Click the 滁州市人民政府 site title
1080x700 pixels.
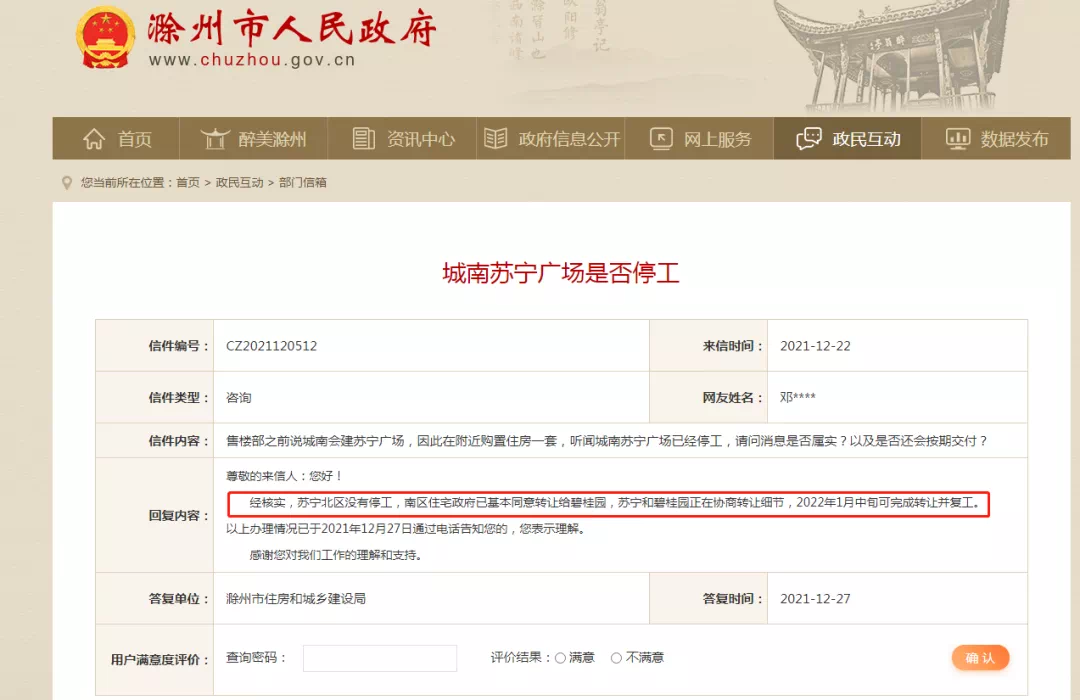click(292, 28)
